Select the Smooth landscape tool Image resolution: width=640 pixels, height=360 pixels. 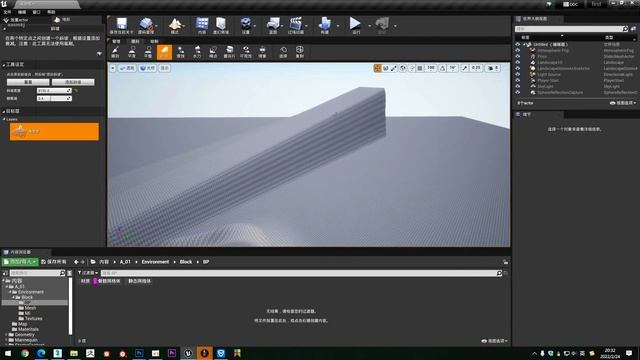click(131, 52)
